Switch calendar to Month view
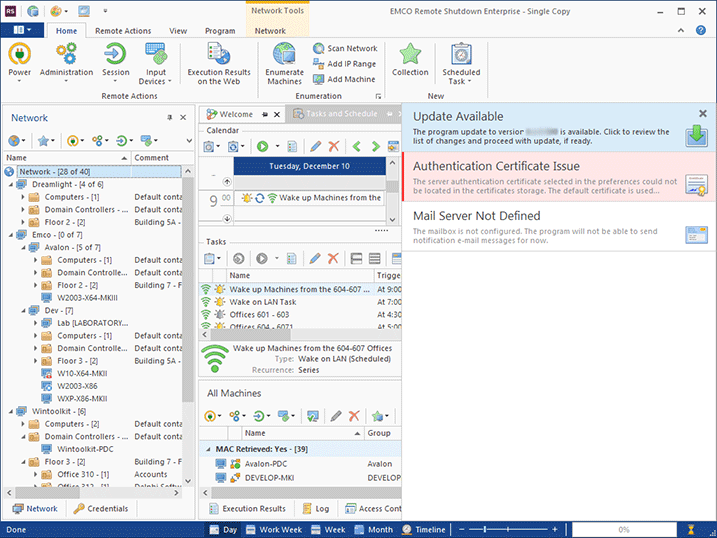The height and width of the screenshot is (538, 717). (x=374, y=530)
